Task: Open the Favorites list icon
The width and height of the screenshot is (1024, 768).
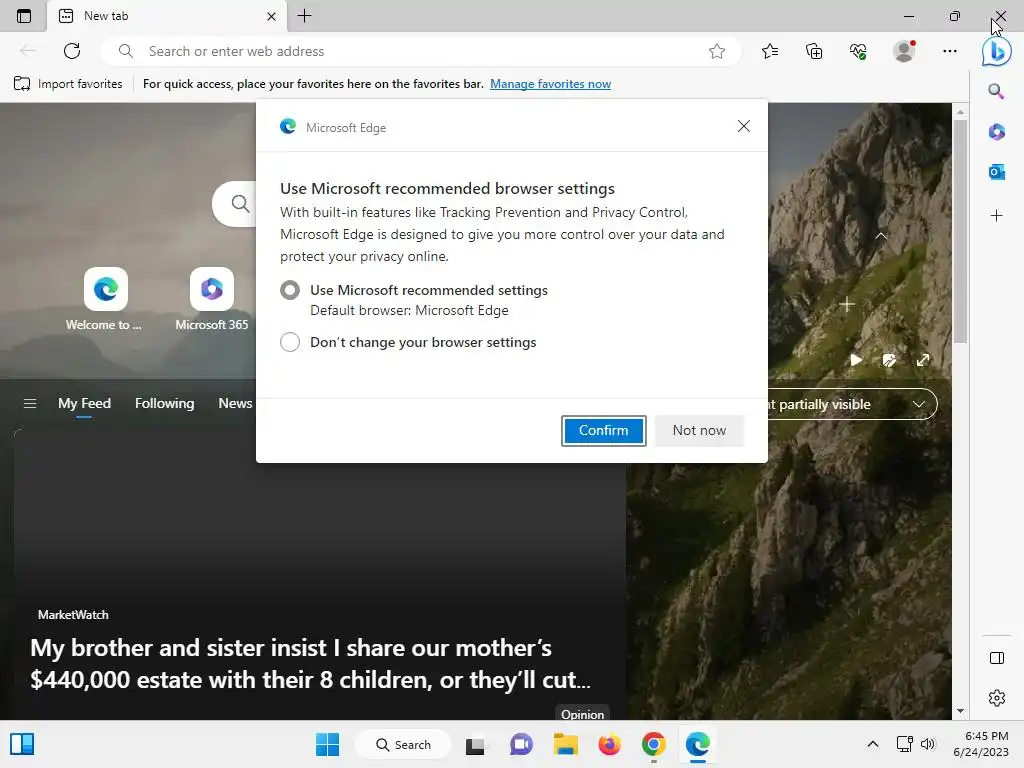Action: click(x=770, y=51)
